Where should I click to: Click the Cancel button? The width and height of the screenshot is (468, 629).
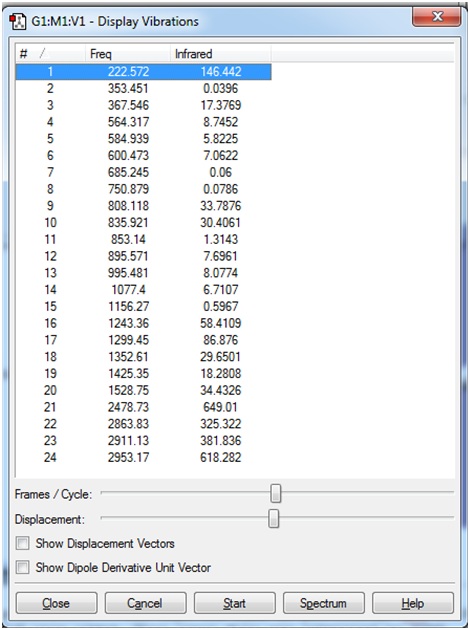[x=146, y=603]
